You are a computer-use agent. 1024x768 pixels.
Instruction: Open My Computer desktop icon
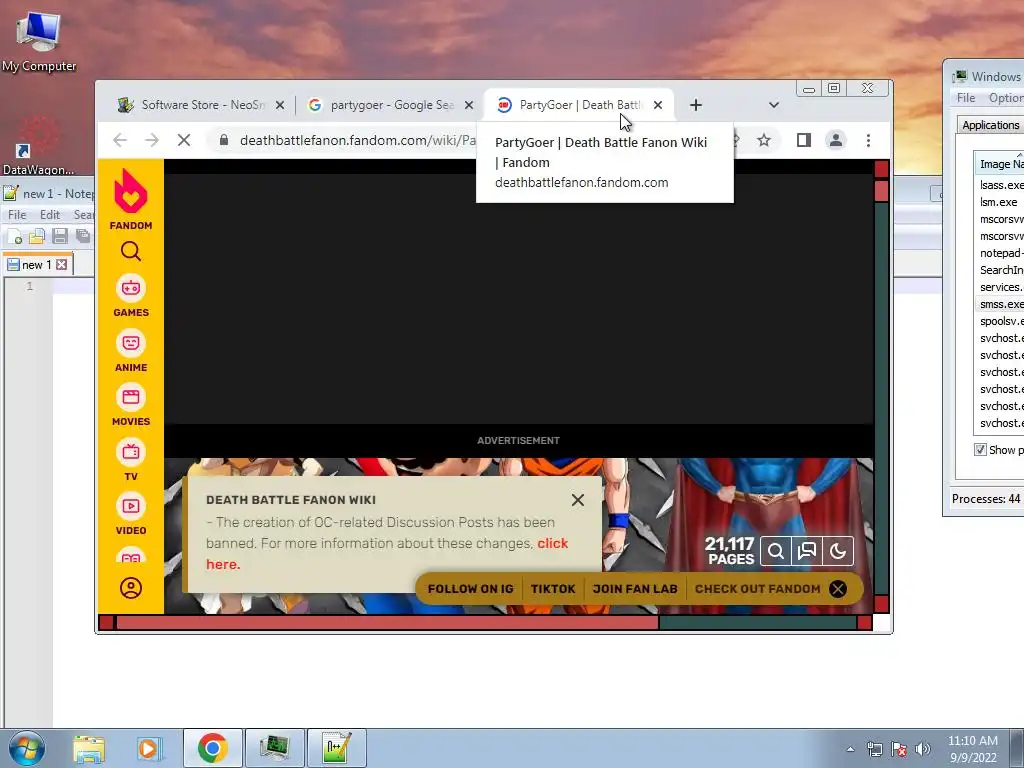39,41
